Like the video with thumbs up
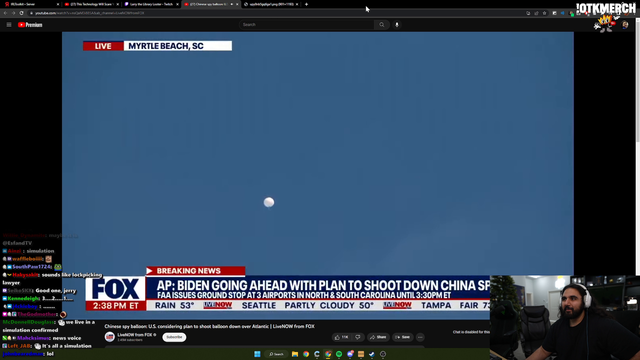 tap(341, 337)
